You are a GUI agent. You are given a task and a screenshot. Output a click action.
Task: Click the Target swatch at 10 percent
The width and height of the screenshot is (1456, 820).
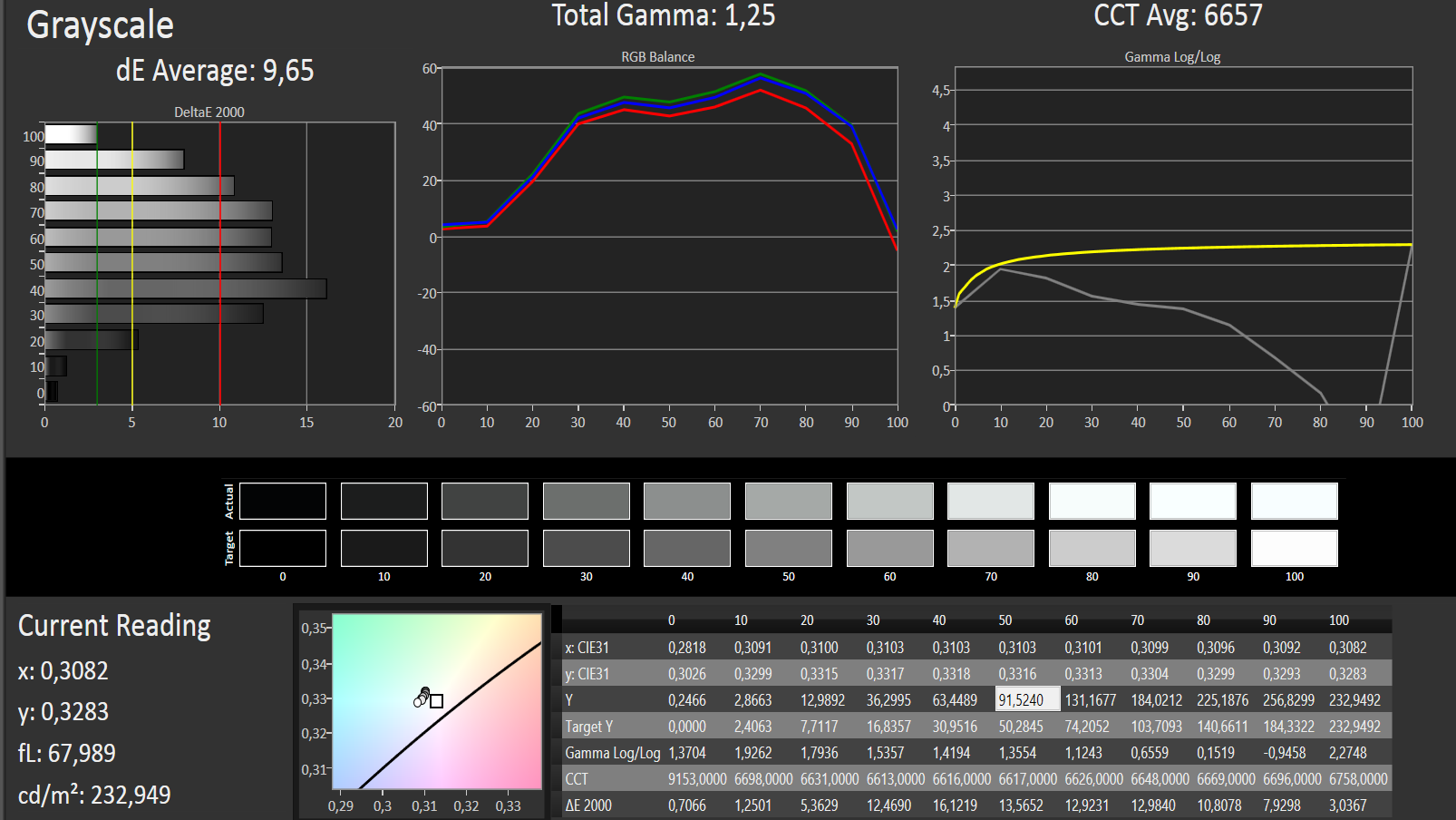(384, 548)
